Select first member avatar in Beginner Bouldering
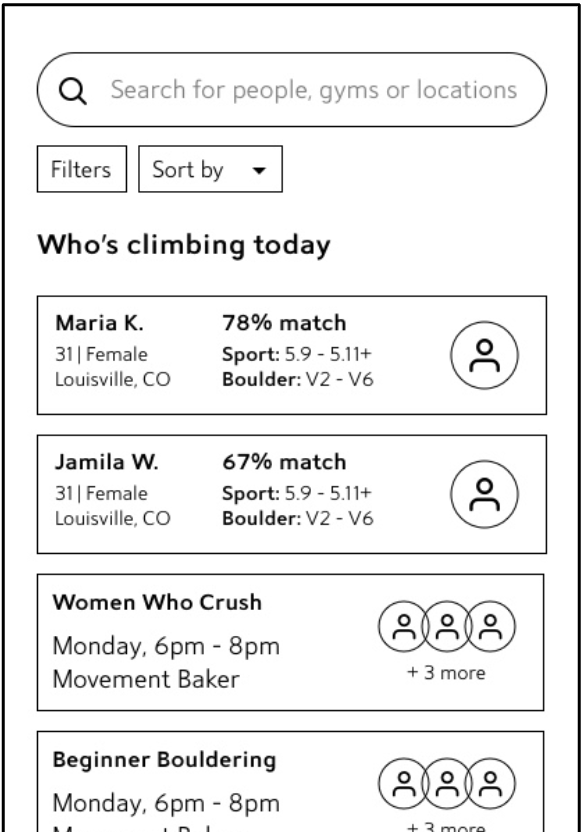 pyautogui.click(x=404, y=783)
